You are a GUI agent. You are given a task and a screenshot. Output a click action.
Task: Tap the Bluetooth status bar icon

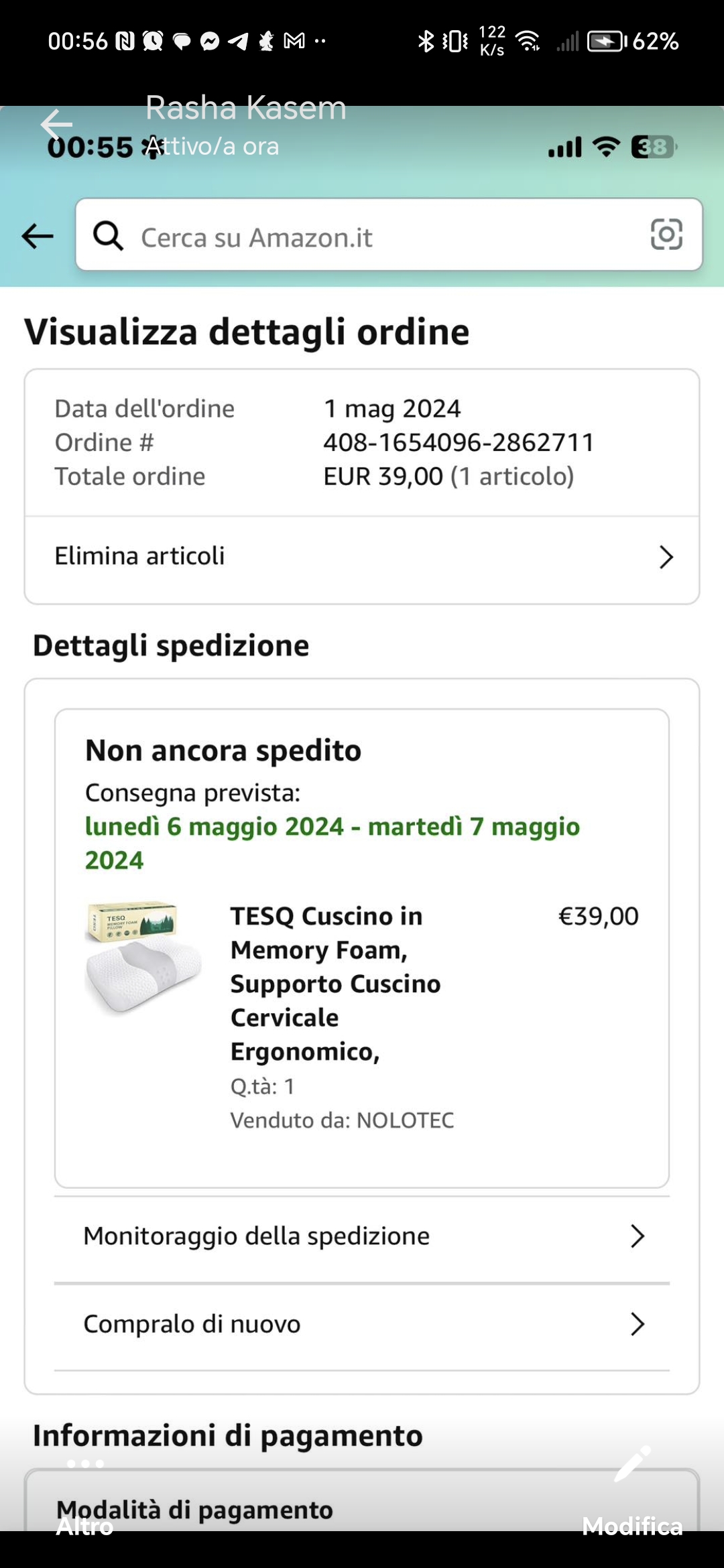coord(426,42)
